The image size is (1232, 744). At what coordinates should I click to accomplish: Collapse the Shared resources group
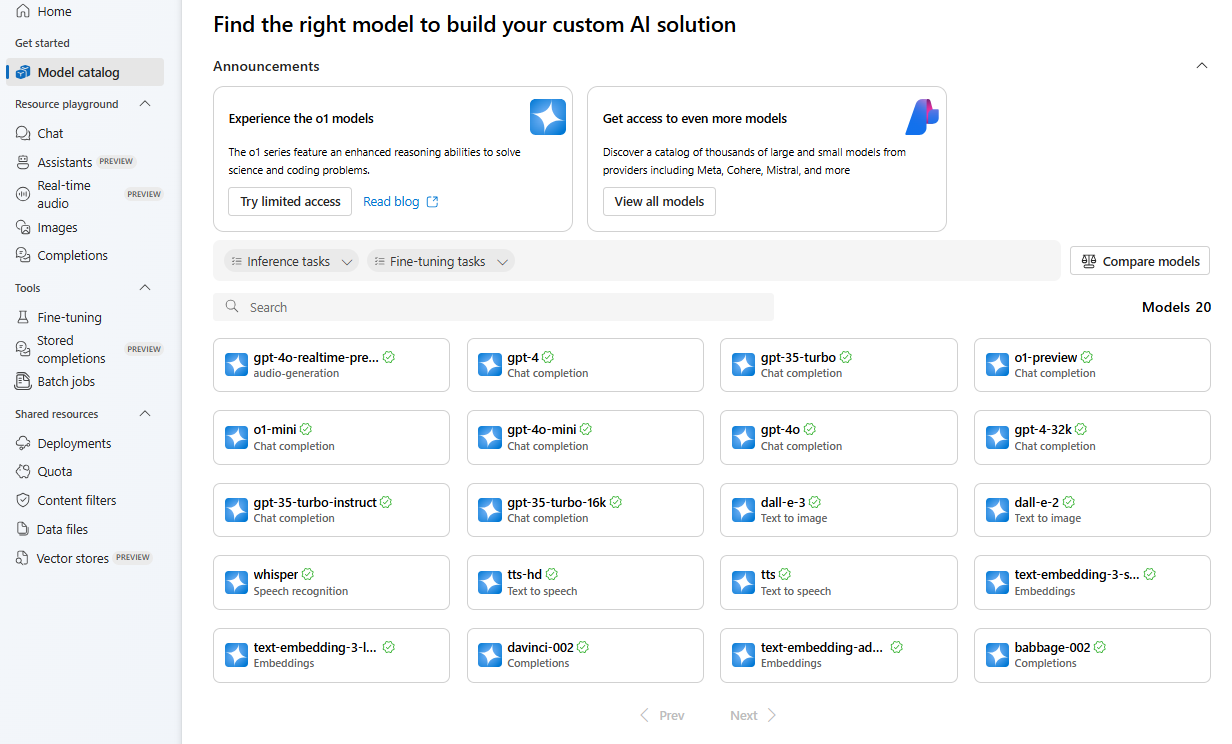[x=145, y=414]
